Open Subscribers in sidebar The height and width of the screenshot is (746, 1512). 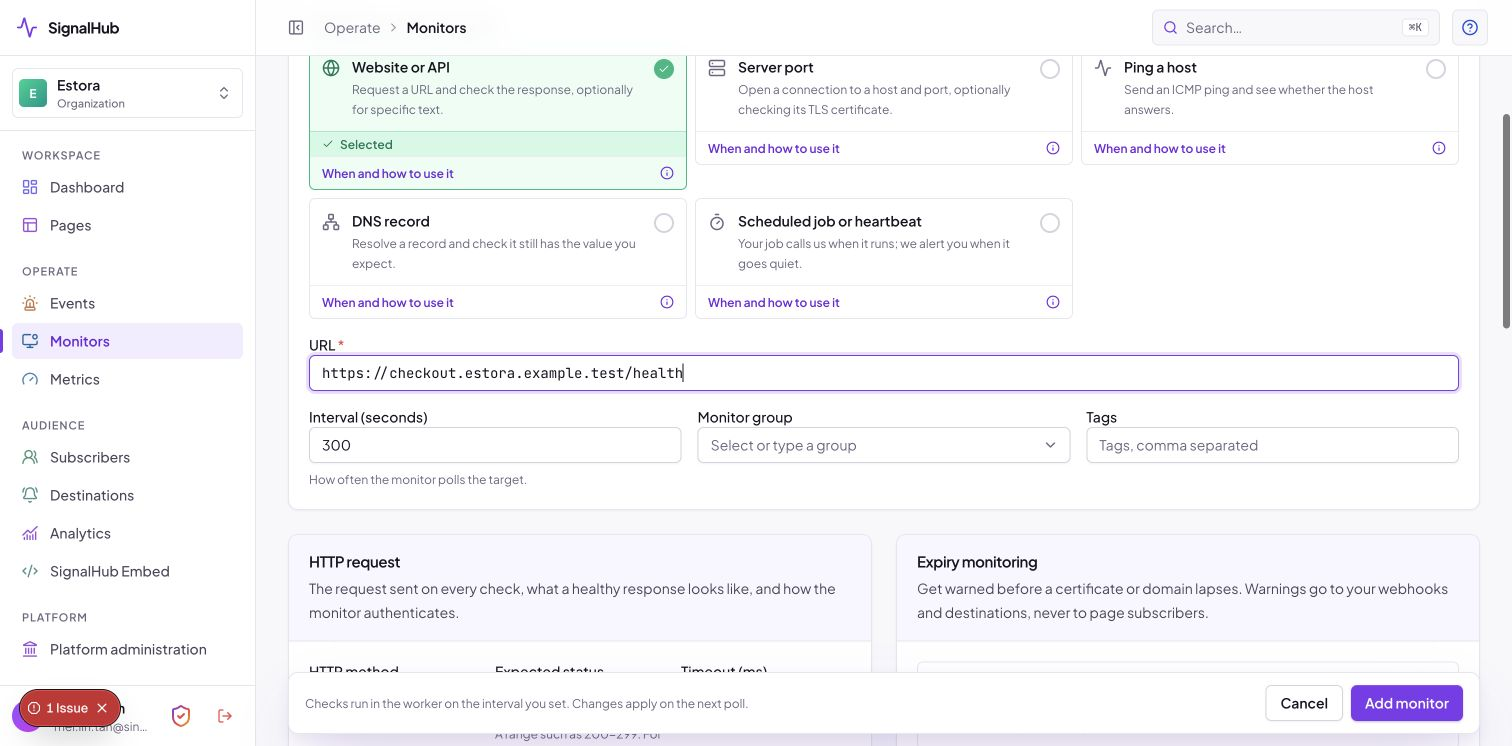(x=127, y=457)
